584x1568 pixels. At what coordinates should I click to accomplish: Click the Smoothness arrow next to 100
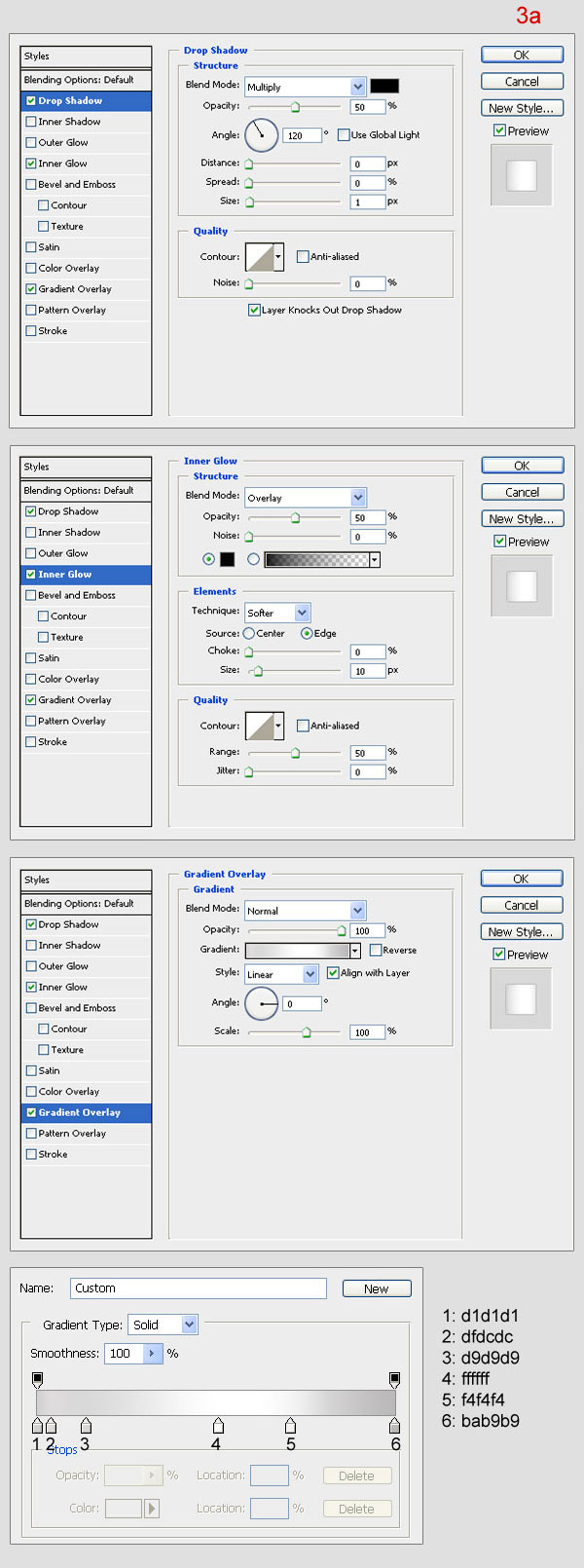153,1354
